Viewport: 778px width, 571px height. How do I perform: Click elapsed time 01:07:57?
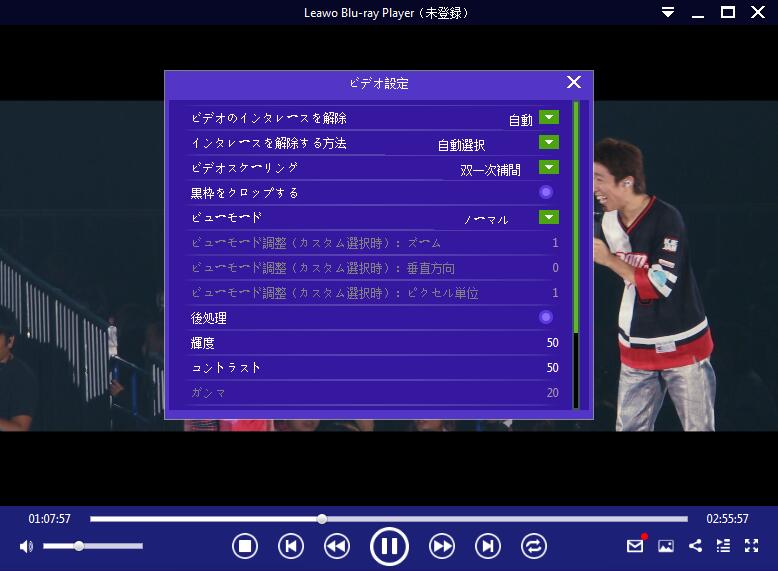click(x=50, y=519)
